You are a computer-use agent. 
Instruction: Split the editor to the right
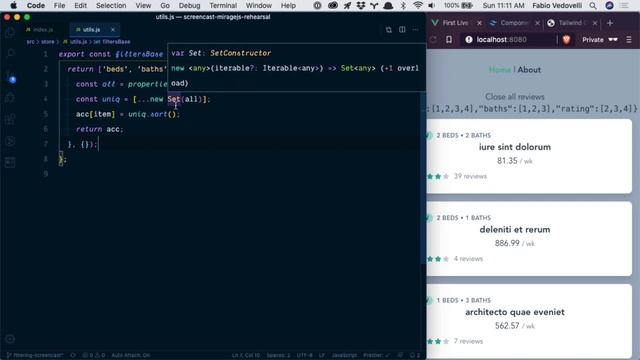pos(402,30)
